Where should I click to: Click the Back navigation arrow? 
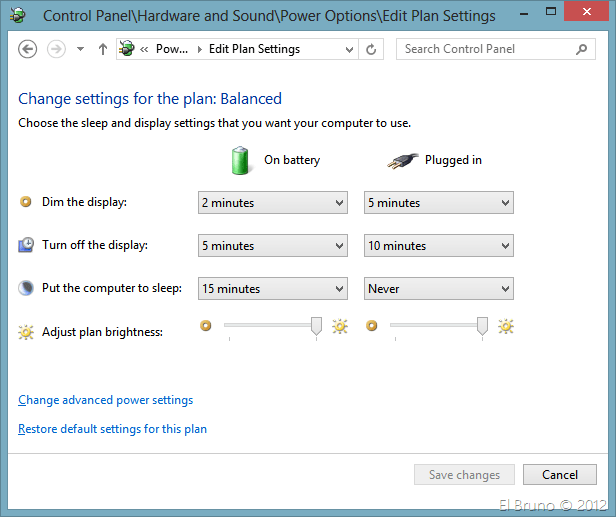[x=28, y=49]
